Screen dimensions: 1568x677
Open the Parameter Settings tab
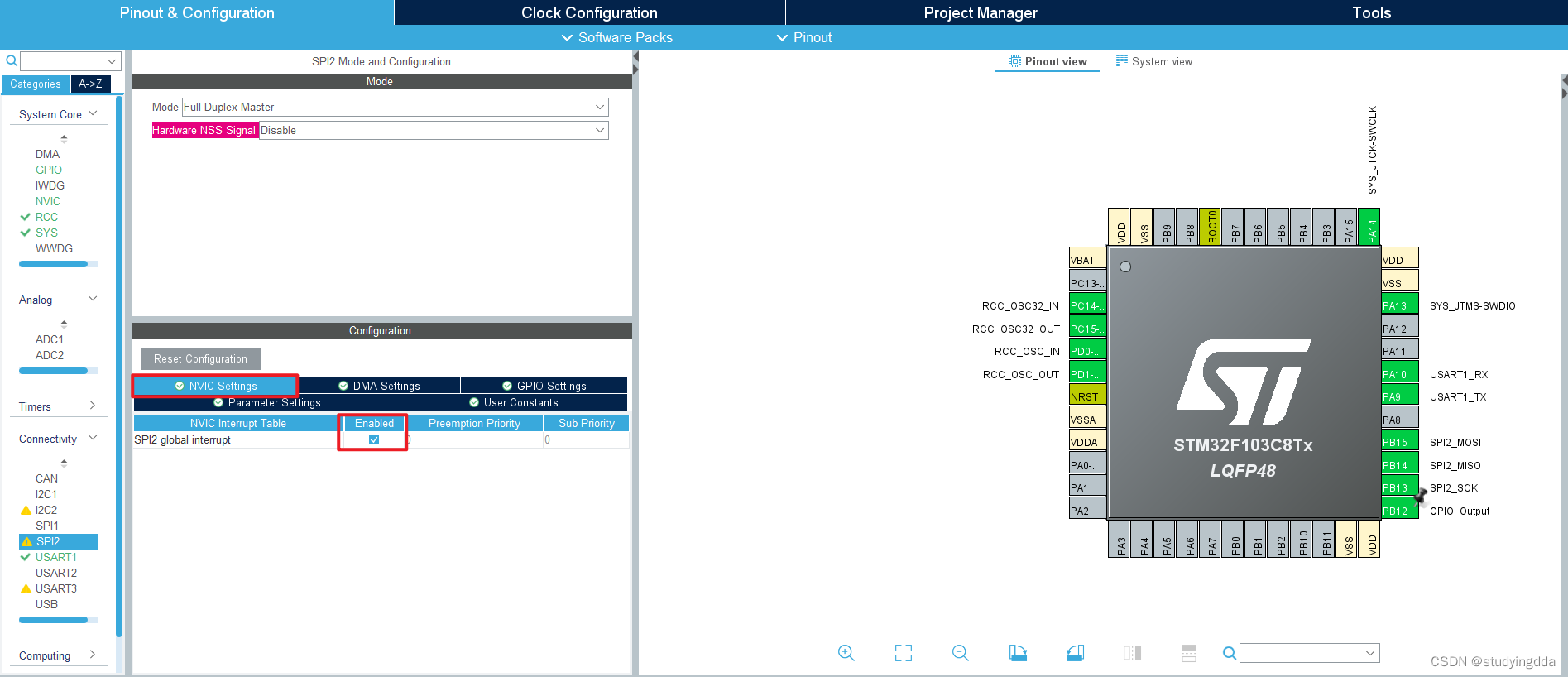pyautogui.click(x=266, y=402)
